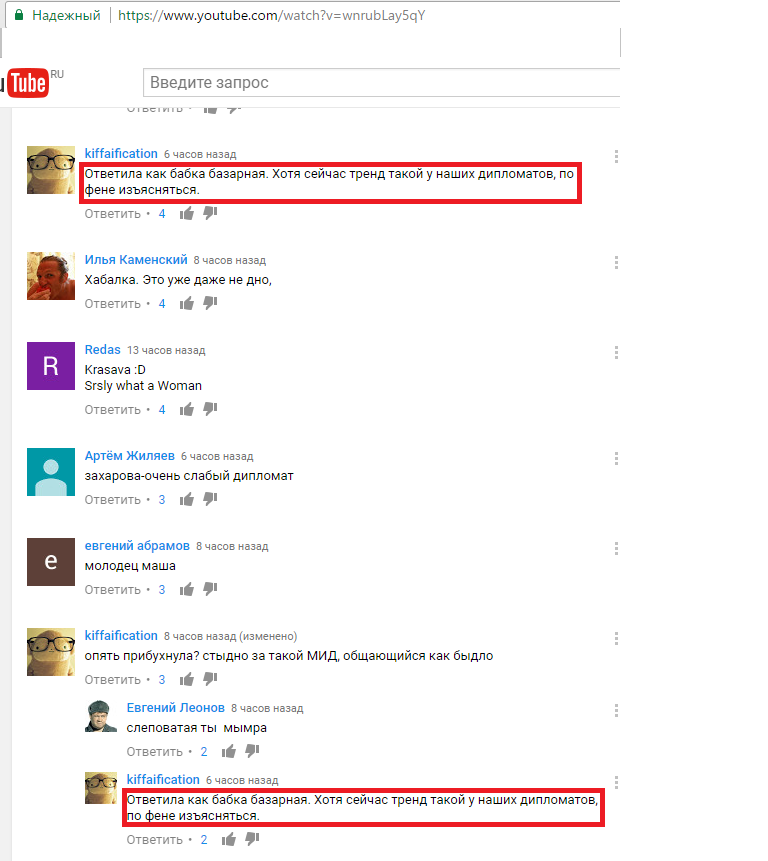Screen dimensions: 768x861
Task: Open the three-dot menu for Евгений Леонов's reply
Action: click(616, 711)
